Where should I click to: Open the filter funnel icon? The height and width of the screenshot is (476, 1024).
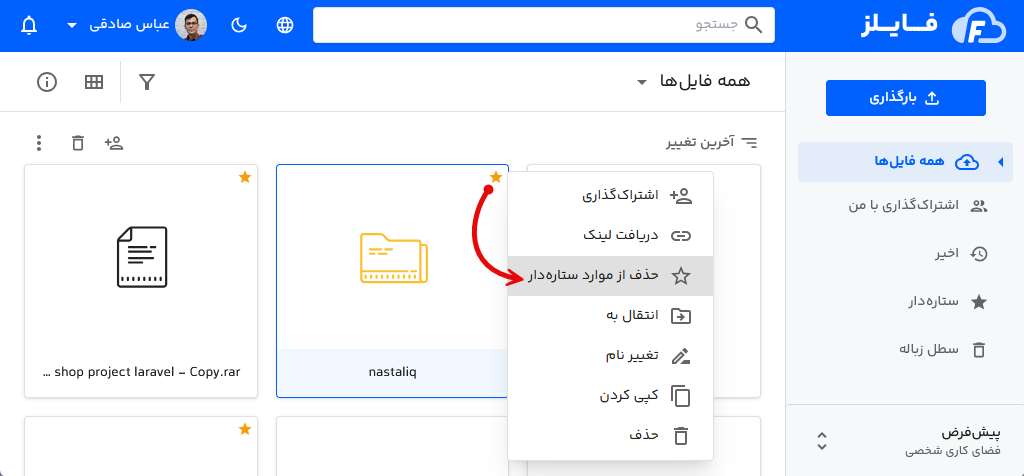point(147,82)
